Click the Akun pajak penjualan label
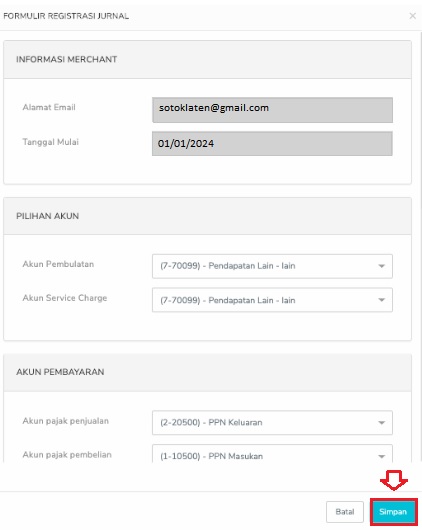This screenshot has height=531, width=422. pyautogui.click(x=65, y=421)
